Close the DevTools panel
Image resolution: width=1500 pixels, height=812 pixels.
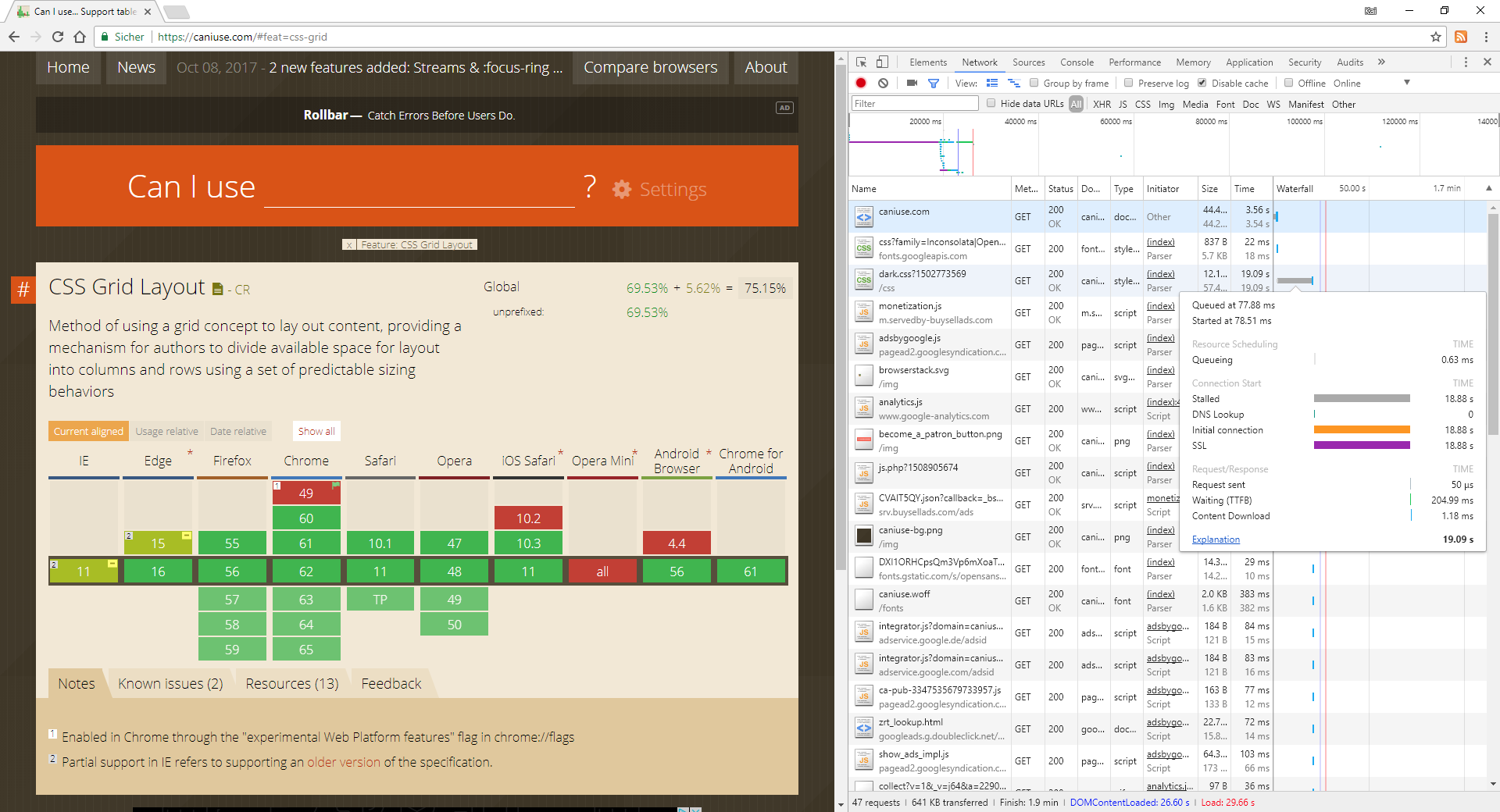[1487, 62]
